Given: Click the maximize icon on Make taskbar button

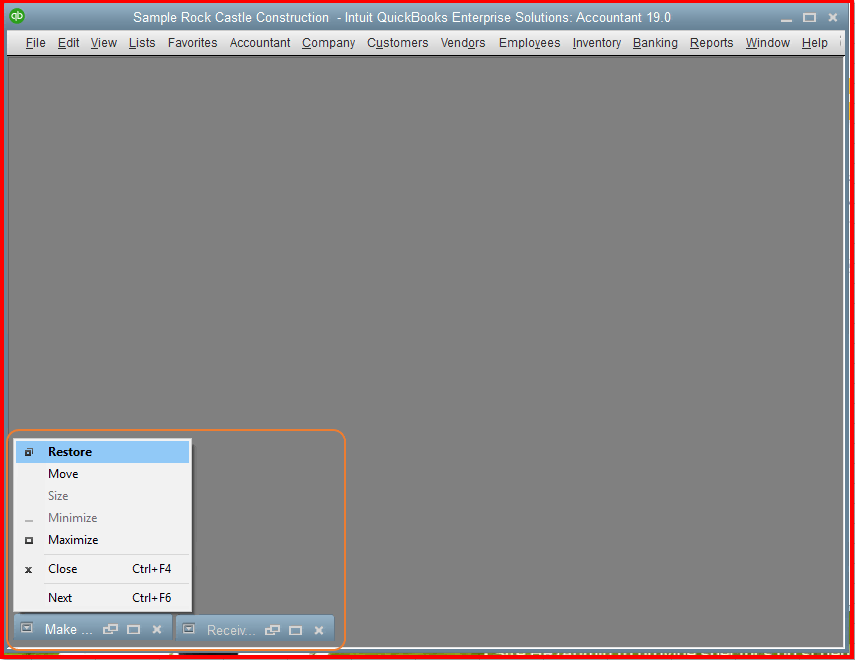Looking at the screenshot, I should (x=133, y=629).
